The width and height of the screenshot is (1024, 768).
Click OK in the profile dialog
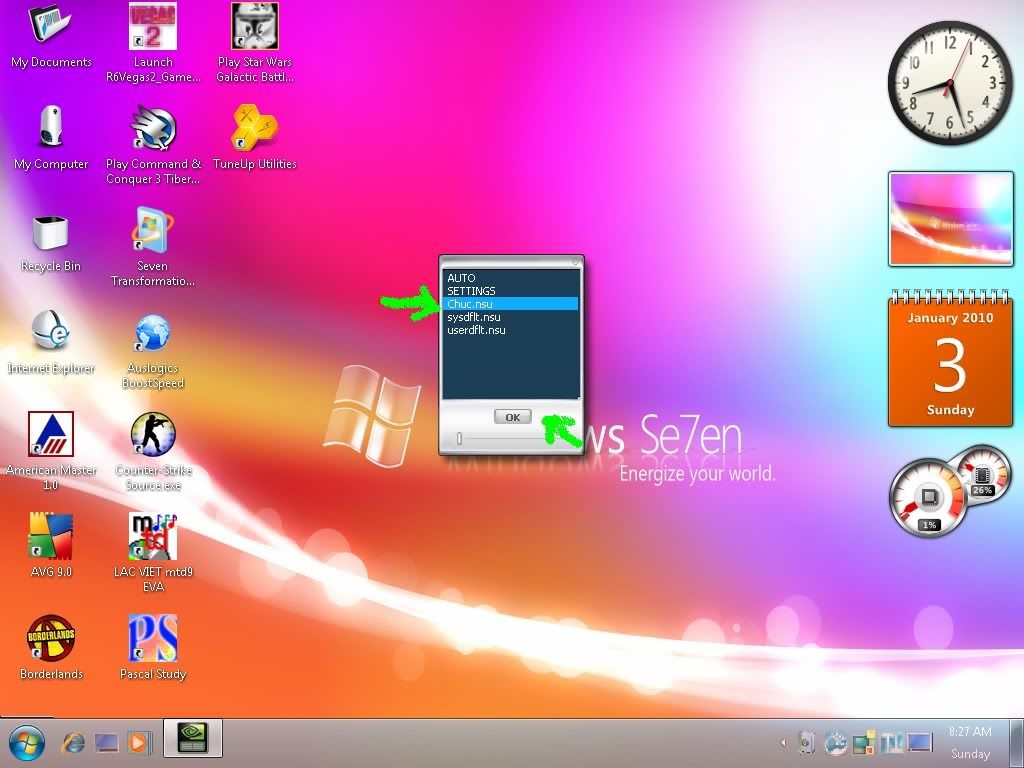coord(513,417)
